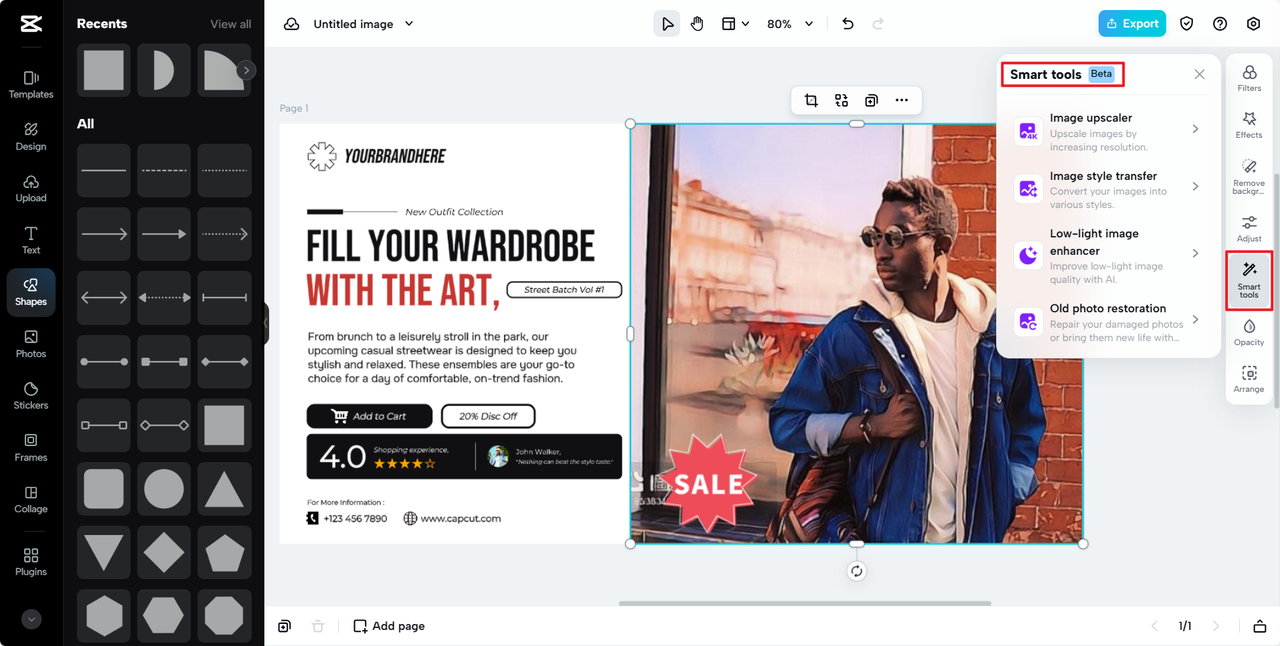Redo the last action
1280x646 pixels.
tap(878, 24)
